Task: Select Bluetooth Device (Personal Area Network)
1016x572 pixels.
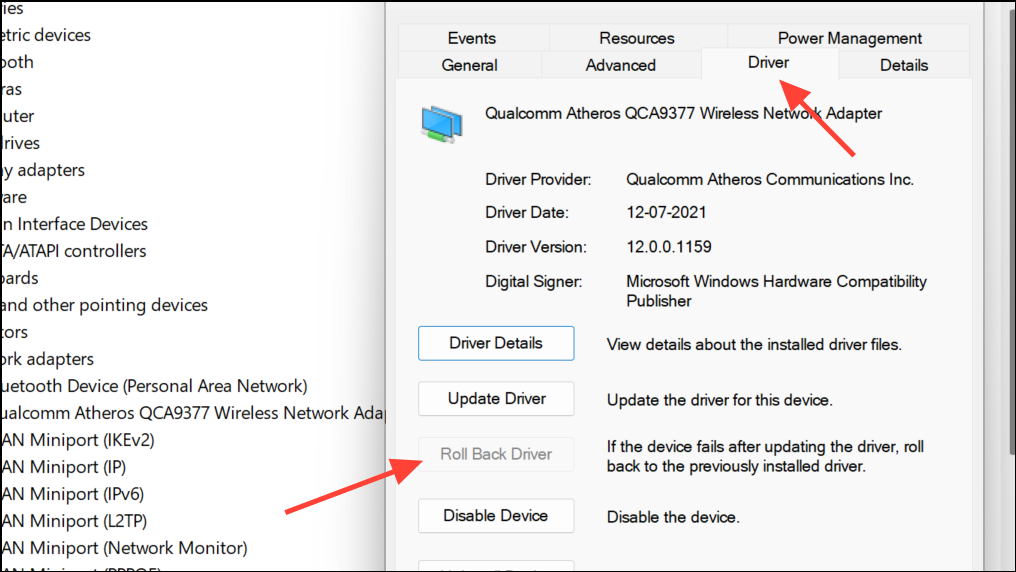Action: (154, 386)
